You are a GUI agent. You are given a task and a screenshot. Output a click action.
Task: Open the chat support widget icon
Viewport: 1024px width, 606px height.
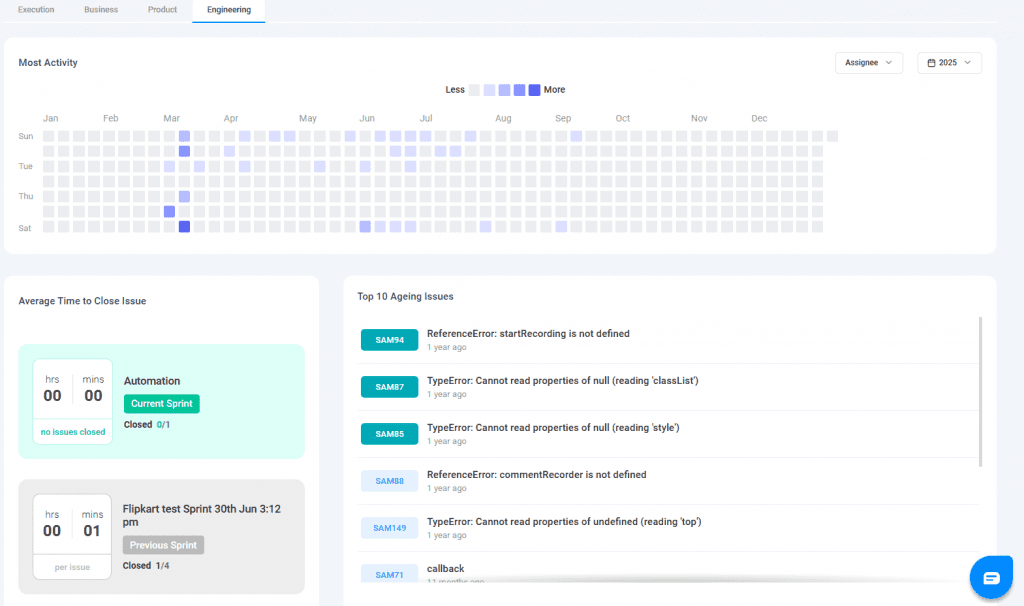991,578
